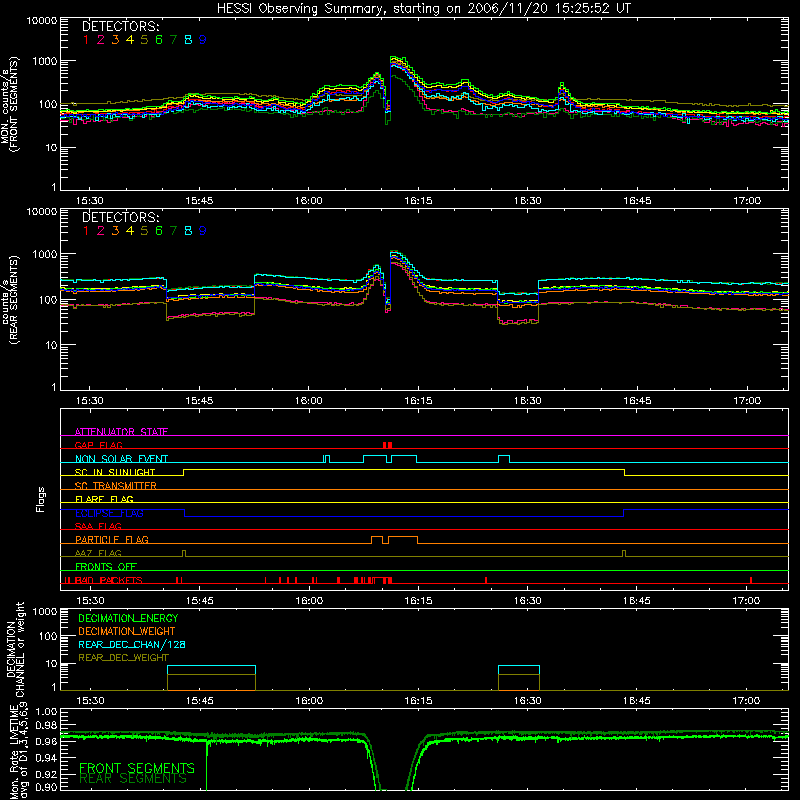
Task: Select dark green detector 7 in front segments legend
Action: click(x=173, y=40)
